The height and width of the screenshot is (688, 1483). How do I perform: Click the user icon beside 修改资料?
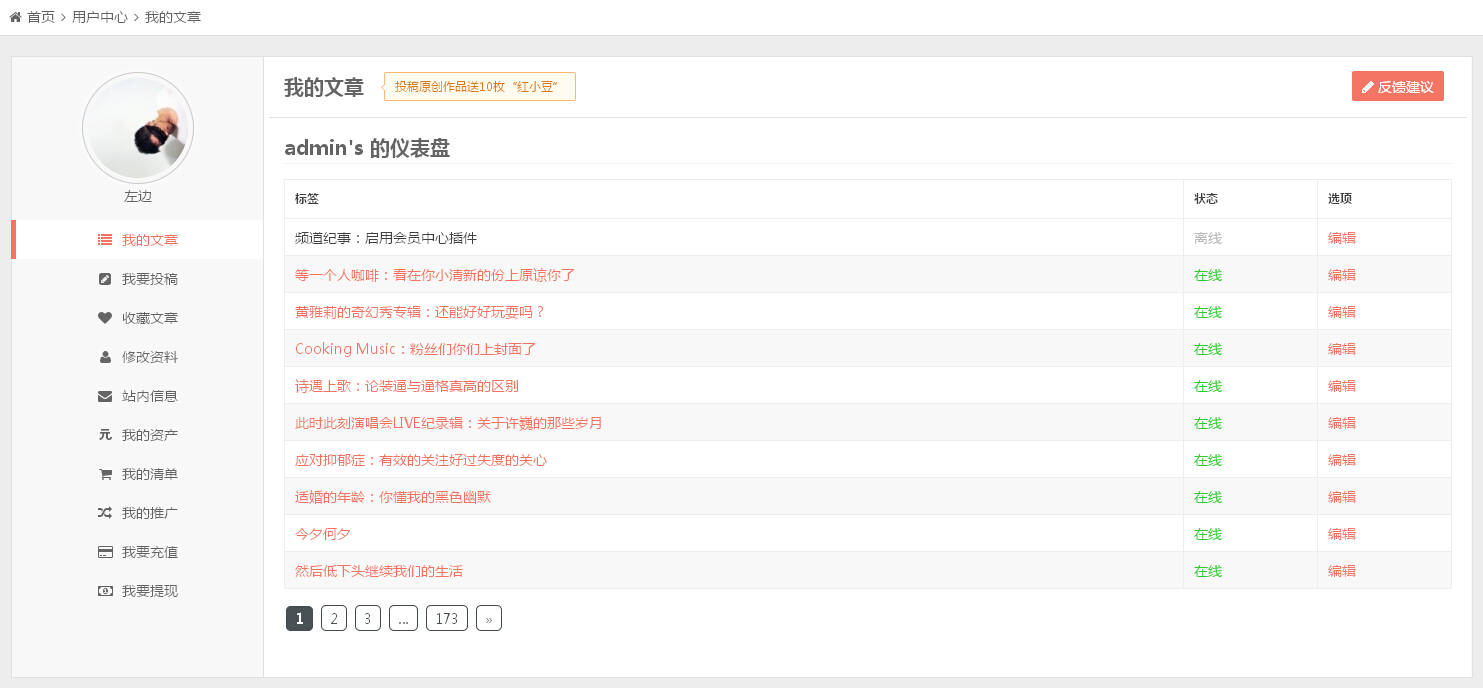tap(105, 357)
